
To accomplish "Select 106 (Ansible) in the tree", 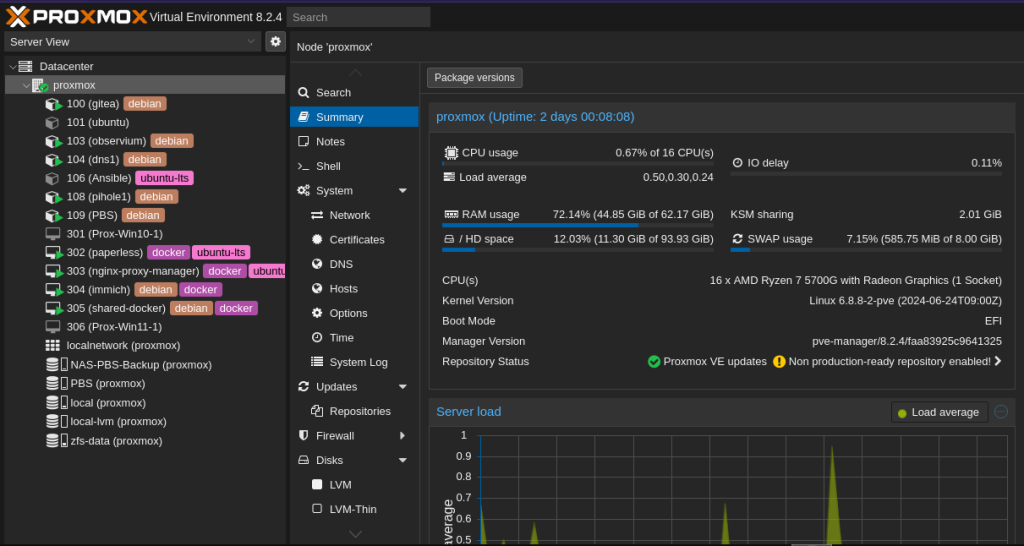I will (145, 178).
